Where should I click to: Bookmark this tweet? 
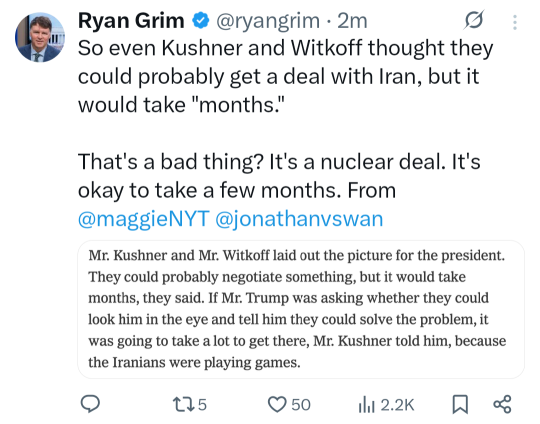tap(460, 404)
